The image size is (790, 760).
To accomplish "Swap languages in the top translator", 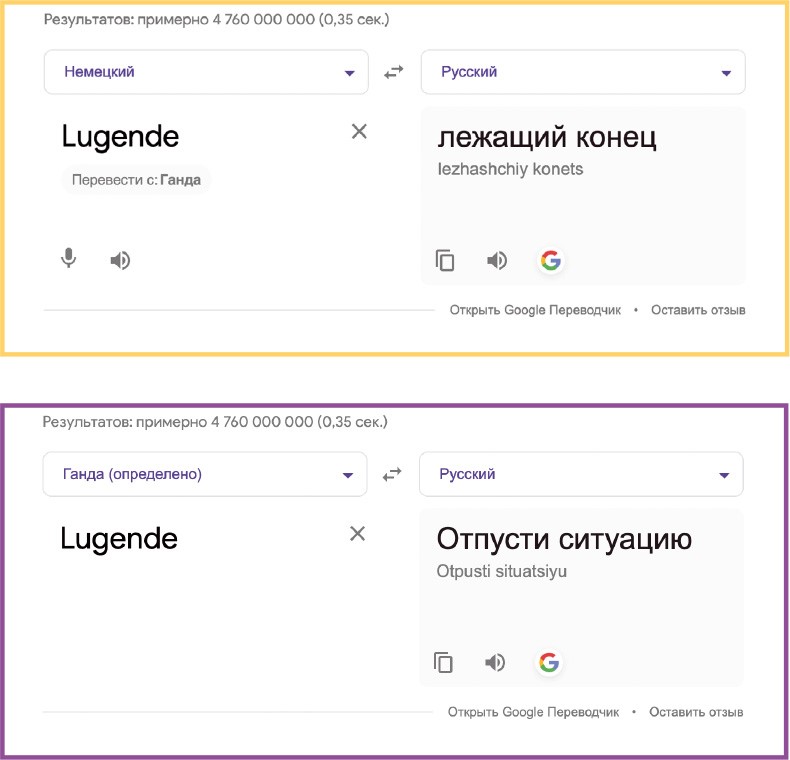I will point(394,72).
